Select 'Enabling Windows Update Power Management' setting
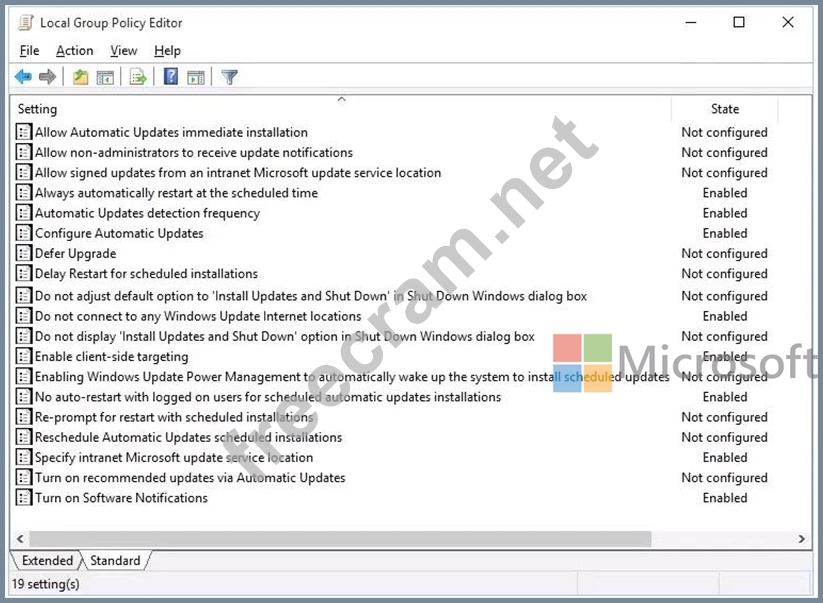Viewport: 823px width, 603px height. tap(352, 377)
